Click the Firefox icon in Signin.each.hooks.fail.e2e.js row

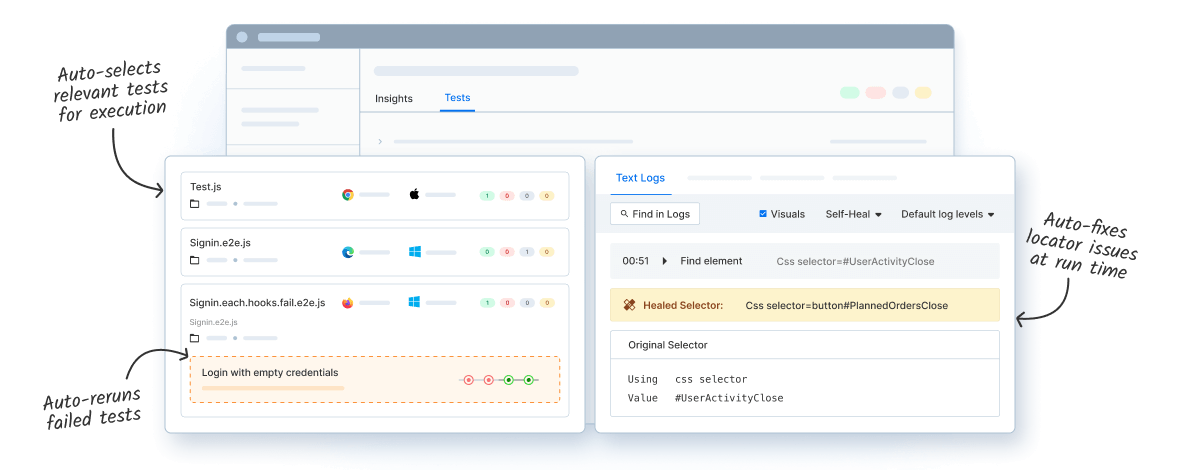[348, 302]
